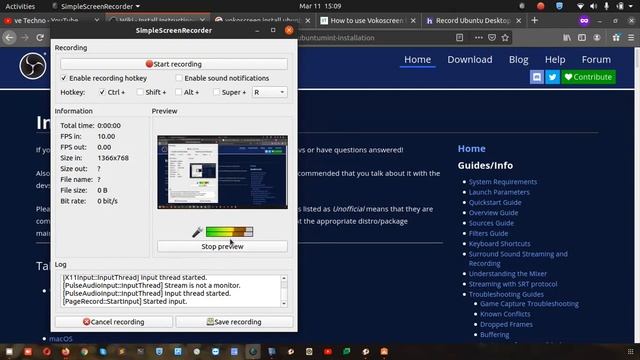Check the Alt + hotkey modifier

[178, 92]
